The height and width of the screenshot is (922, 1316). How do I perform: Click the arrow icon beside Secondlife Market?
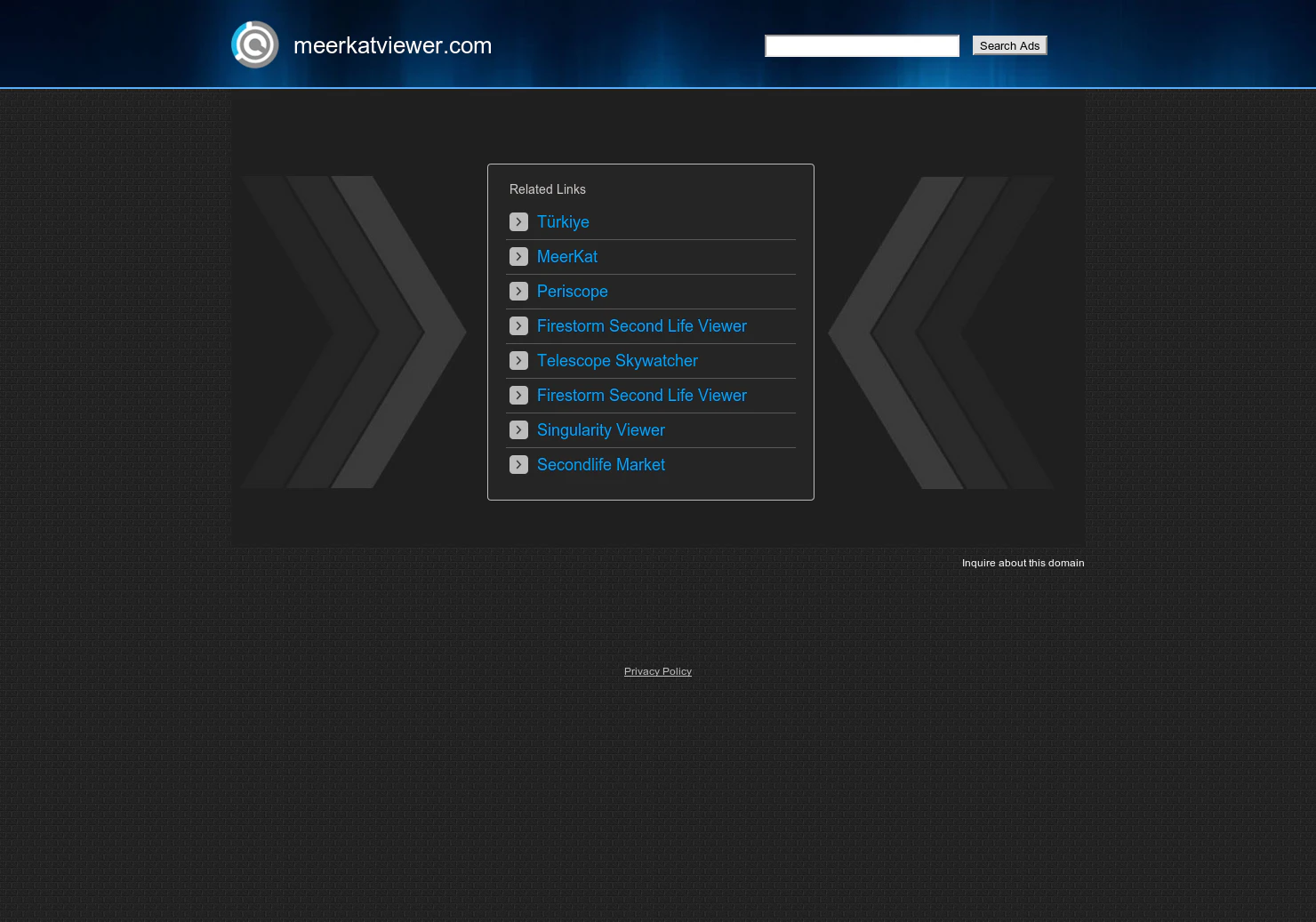(x=519, y=465)
